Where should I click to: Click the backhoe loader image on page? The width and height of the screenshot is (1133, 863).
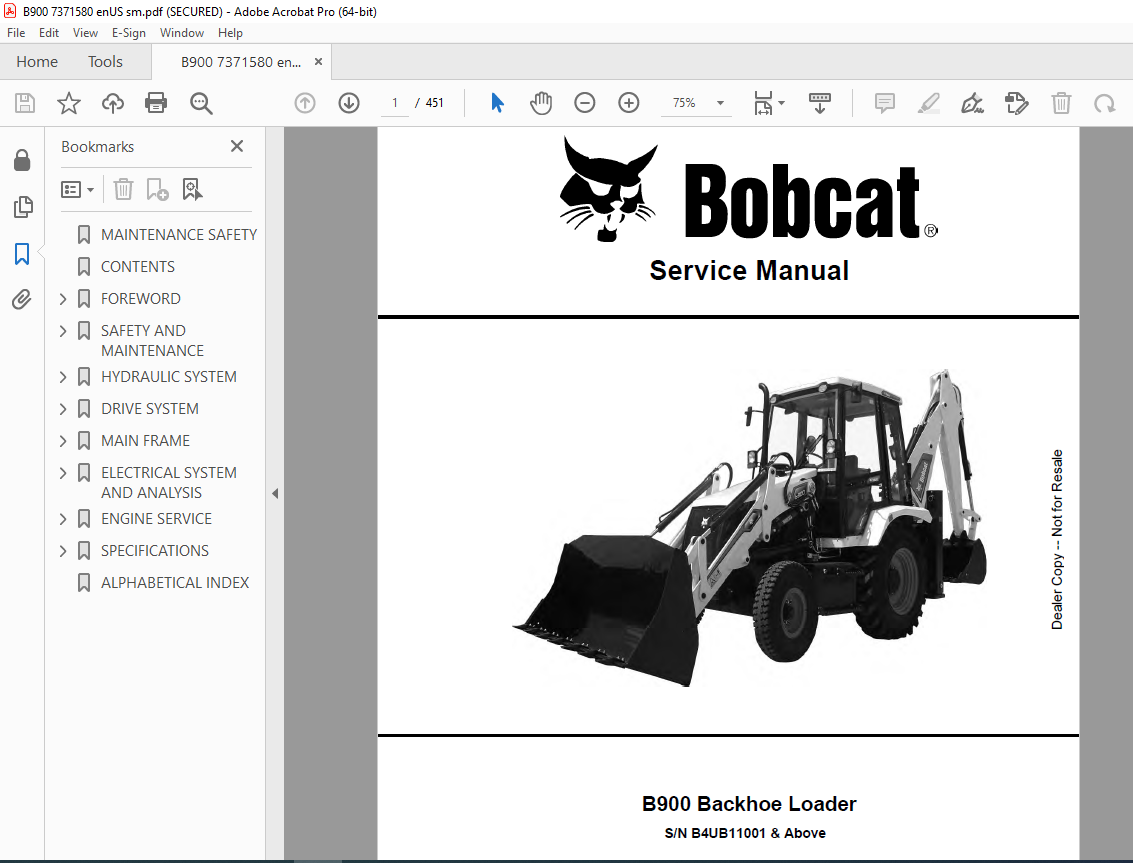pyautogui.click(x=749, y=528)
